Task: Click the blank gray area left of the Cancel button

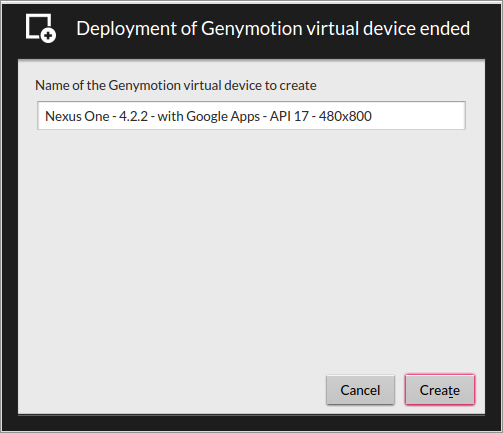Action: (172, 390)
